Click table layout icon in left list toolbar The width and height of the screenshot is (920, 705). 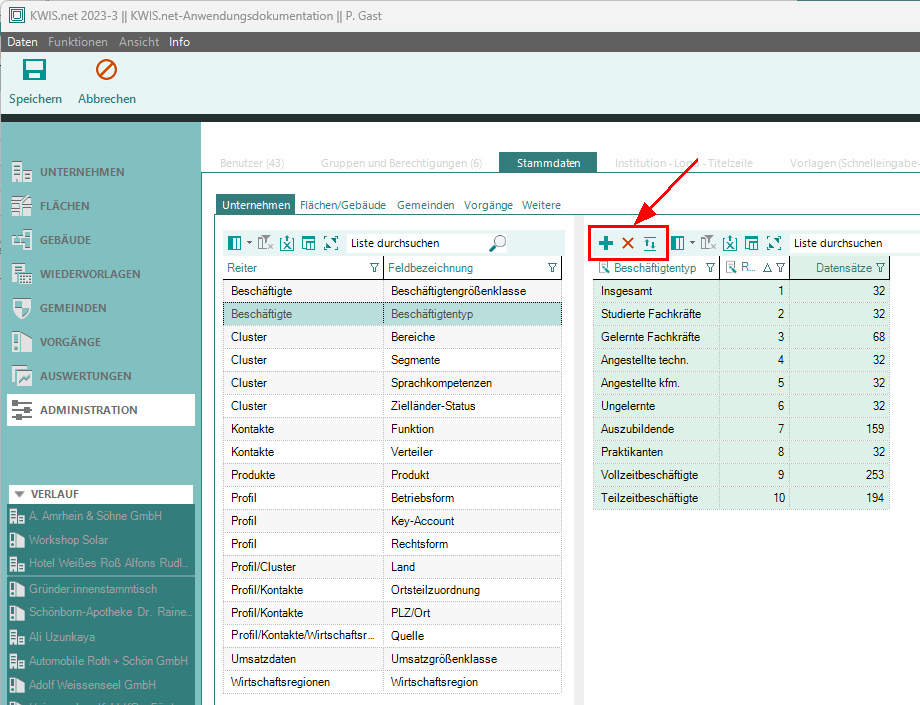point(308,243)
